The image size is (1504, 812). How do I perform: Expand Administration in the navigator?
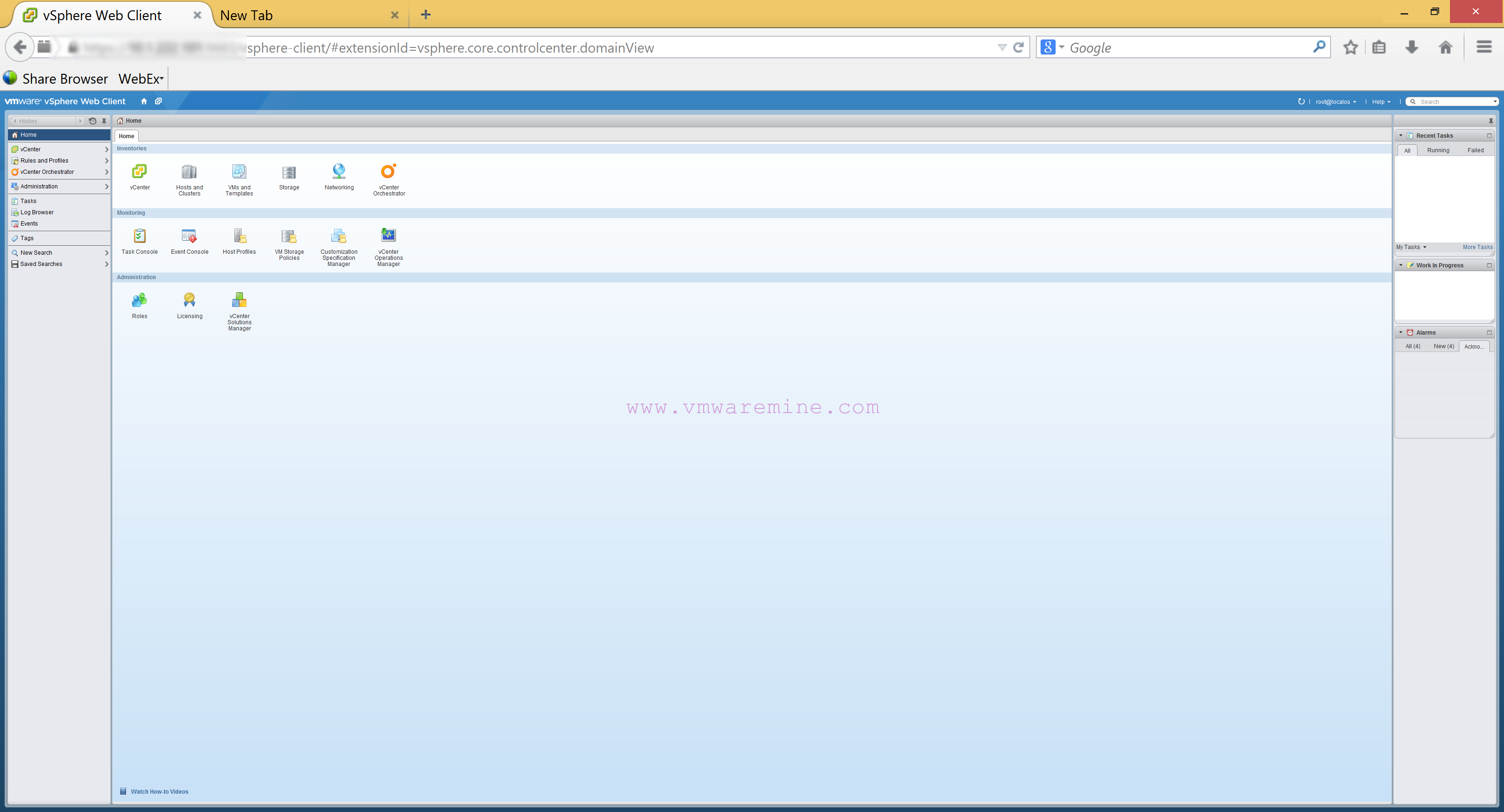click(106, 186)
